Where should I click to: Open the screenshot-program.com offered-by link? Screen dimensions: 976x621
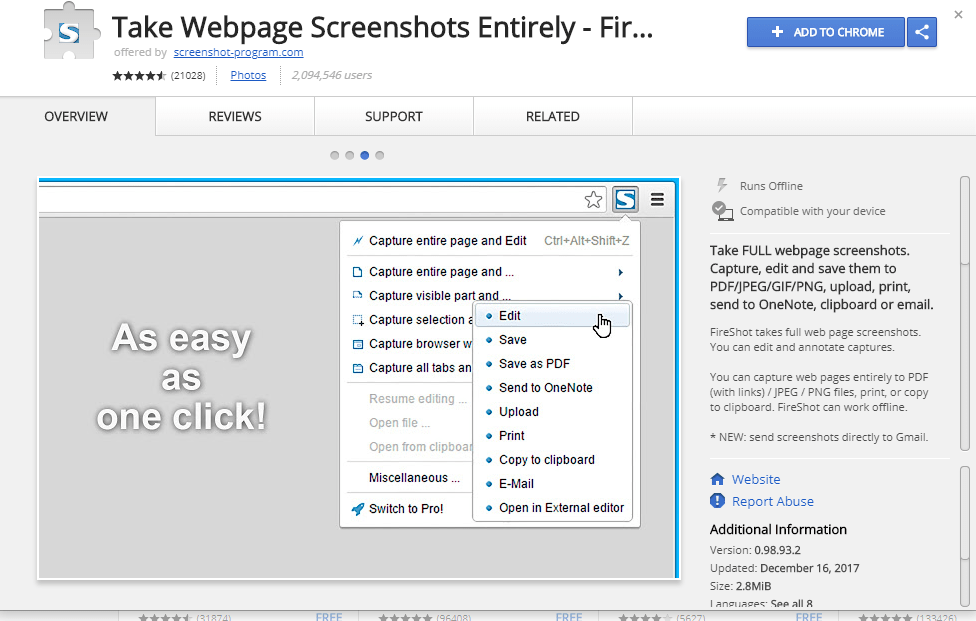point(238,52)
